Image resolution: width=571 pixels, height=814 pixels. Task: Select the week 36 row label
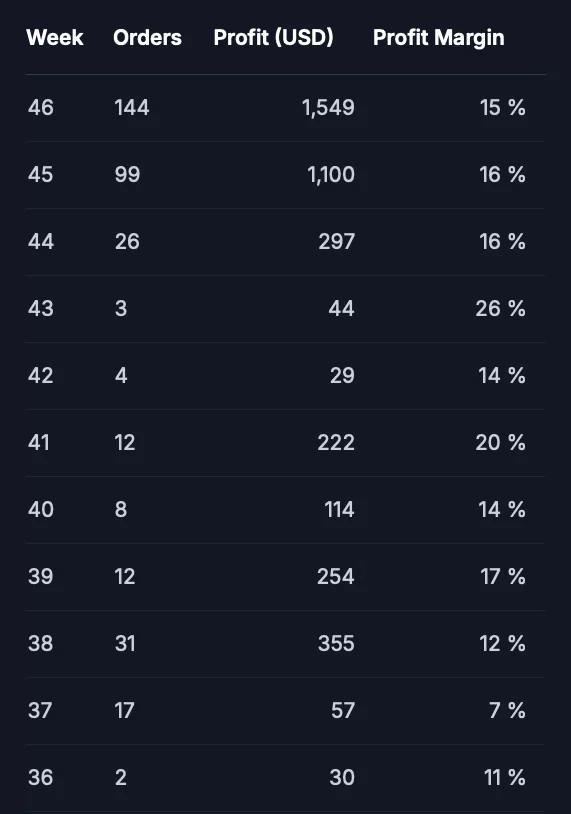click(x=40, y=777)
